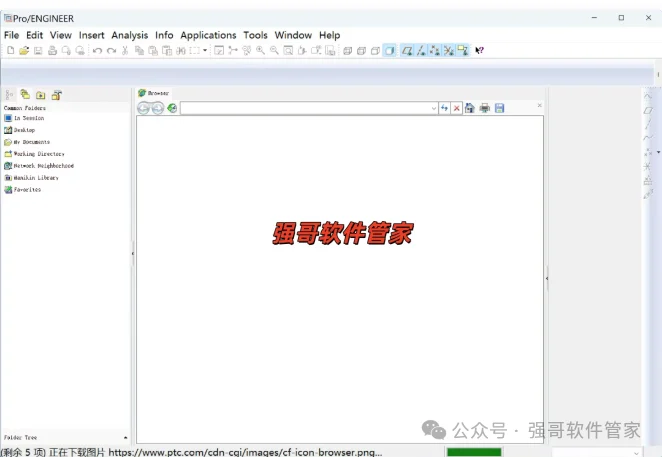
Task: Open the Working Directory folder
Action: [x=34, y=154]
